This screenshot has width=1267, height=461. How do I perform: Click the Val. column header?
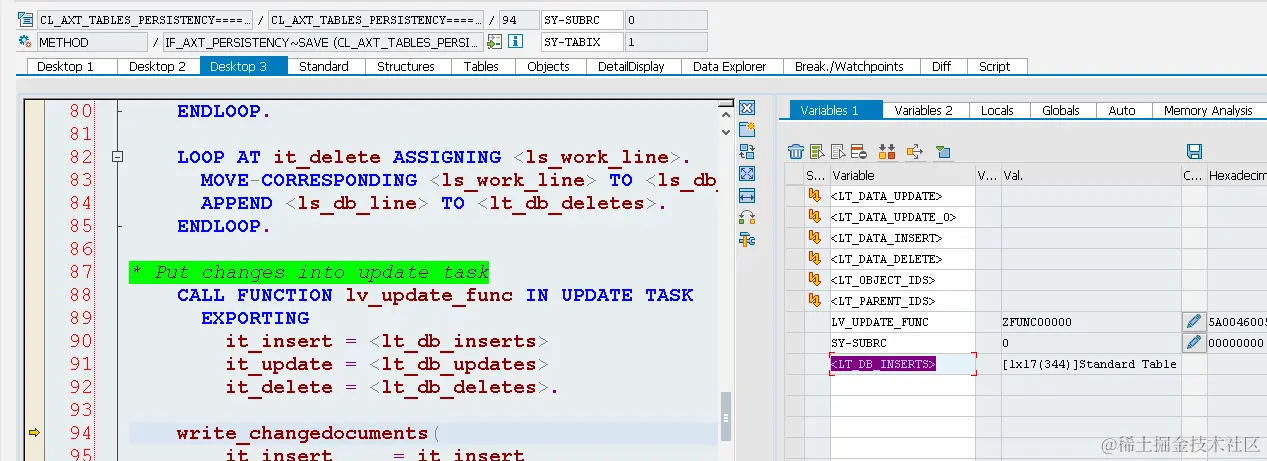tap(1090, 175)
